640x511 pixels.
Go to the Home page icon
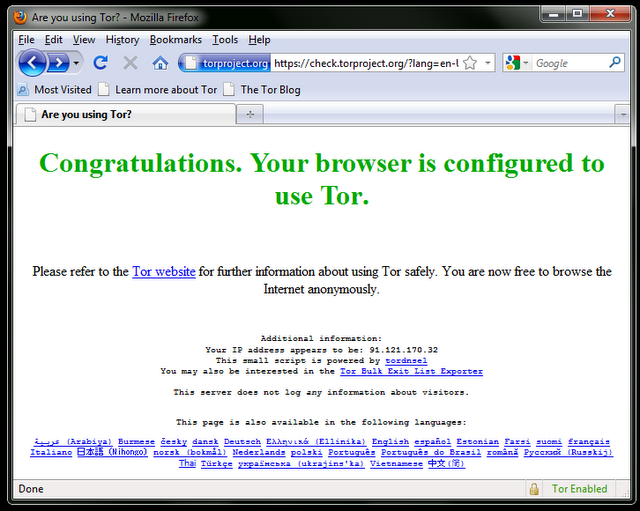pos(160,63)
